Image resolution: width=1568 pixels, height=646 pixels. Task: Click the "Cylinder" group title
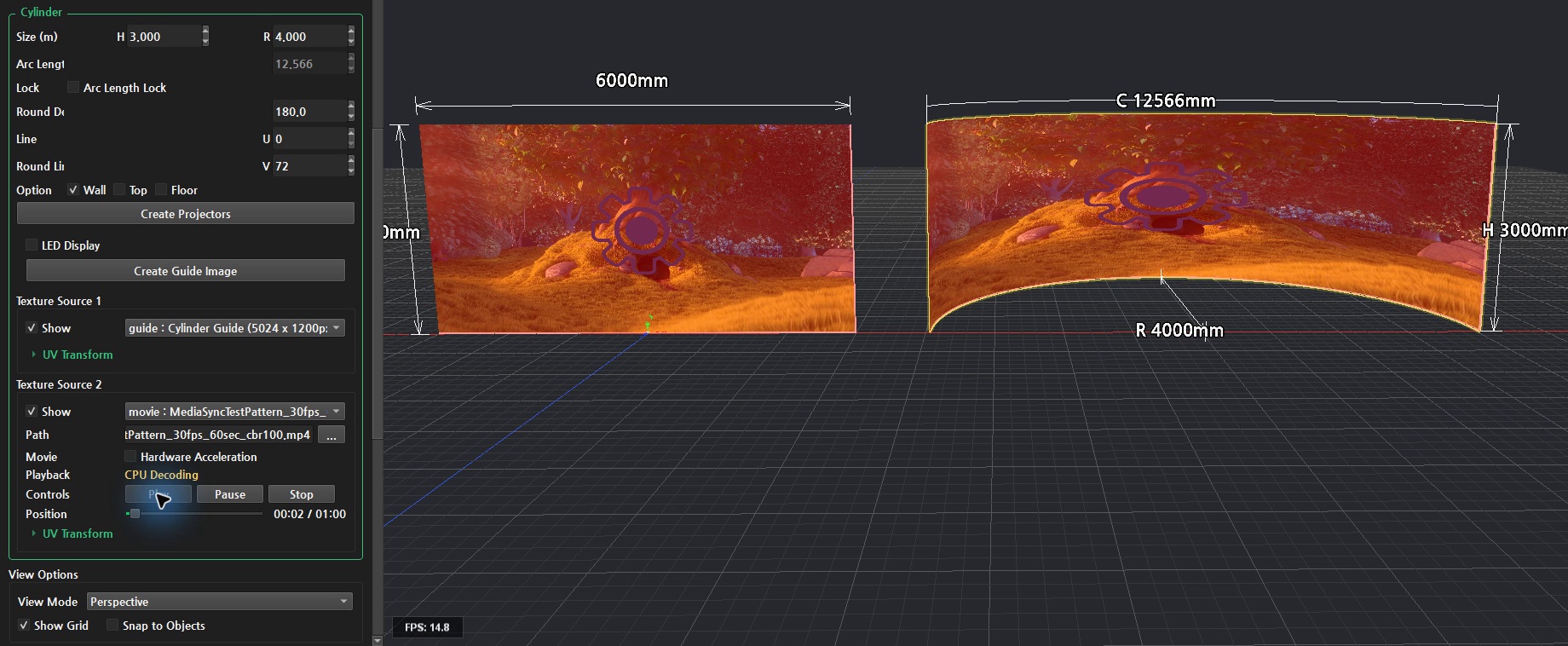[41, 12]
